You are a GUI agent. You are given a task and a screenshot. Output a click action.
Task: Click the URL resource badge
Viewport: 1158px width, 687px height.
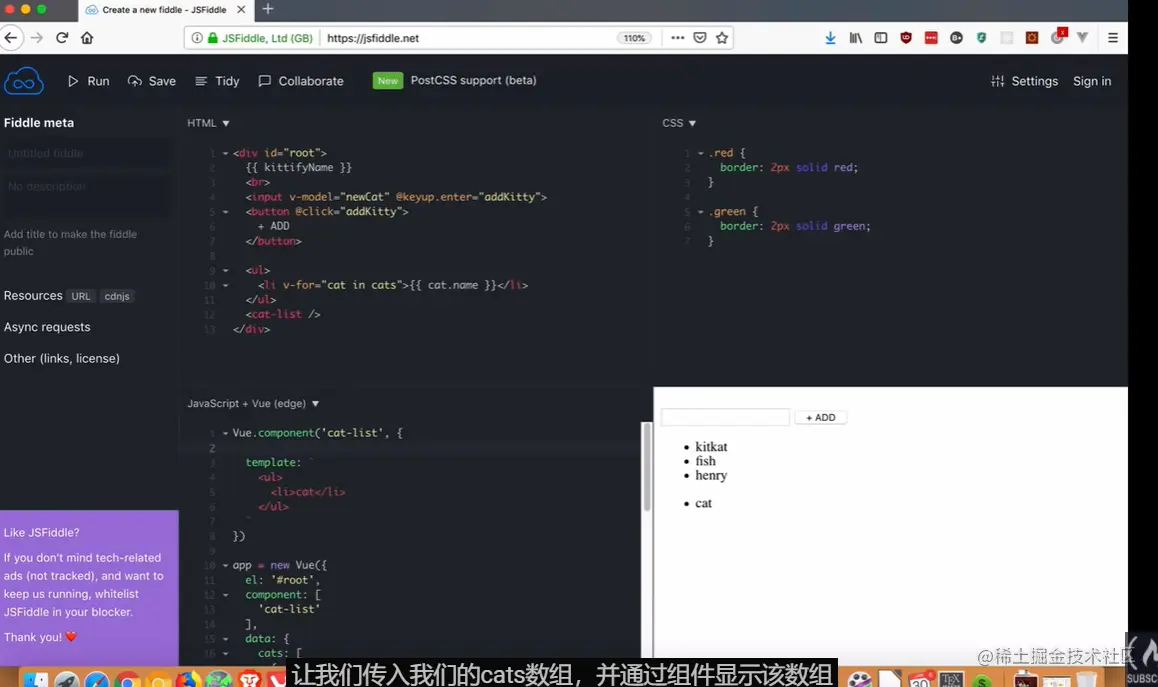(x=80, y=296)
